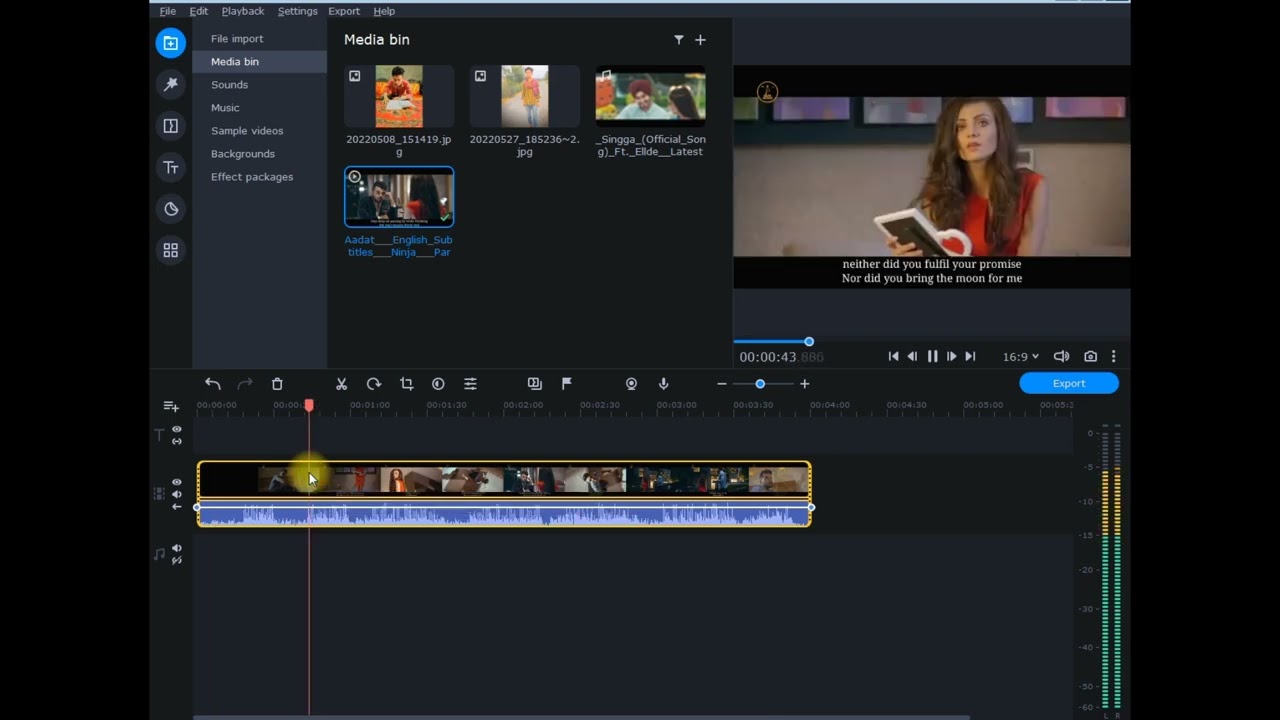The width and height of the screenshot is (1280, 720).
Task: Zoom in the timeline with plus
Action: pos(804,384)
